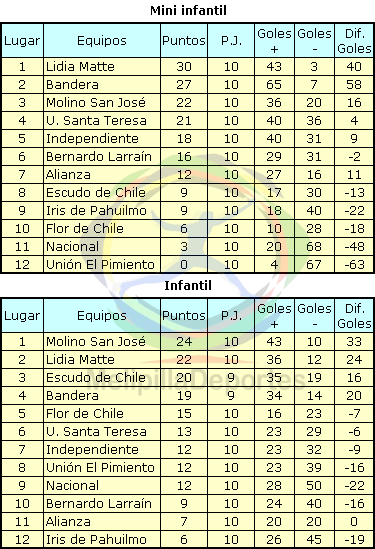
Task: Select the Puntos header in Mini infantil table
Action: coord(184,41)
